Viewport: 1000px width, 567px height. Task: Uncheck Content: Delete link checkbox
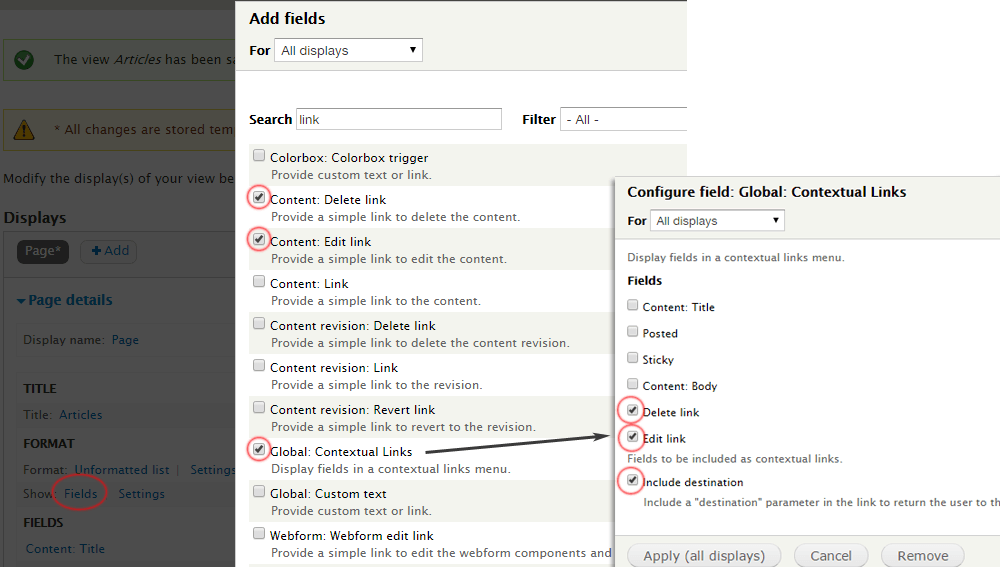(259, 197)
